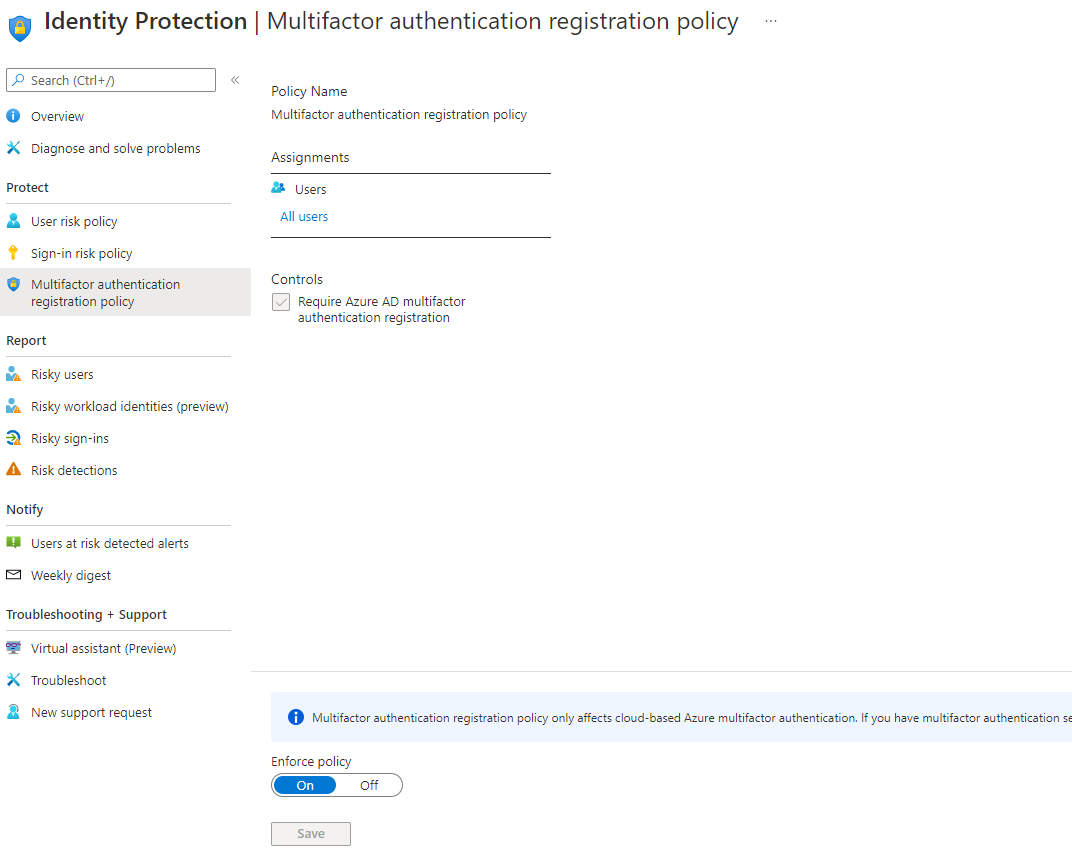
Task: Click the Troubleshoot tools icon
Action: (13, 679)
